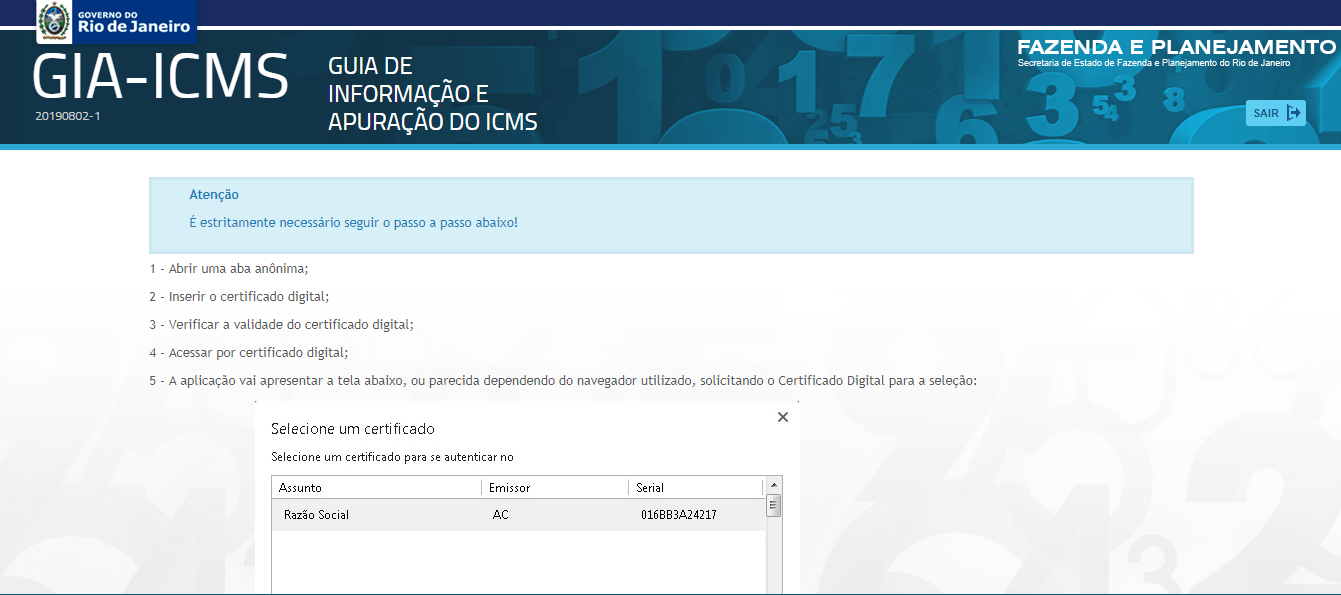The height and width of the screenshot is (595, 1341).
Task: Click the exit arrow icon beside SAIR
Action: click(1294, 113)
